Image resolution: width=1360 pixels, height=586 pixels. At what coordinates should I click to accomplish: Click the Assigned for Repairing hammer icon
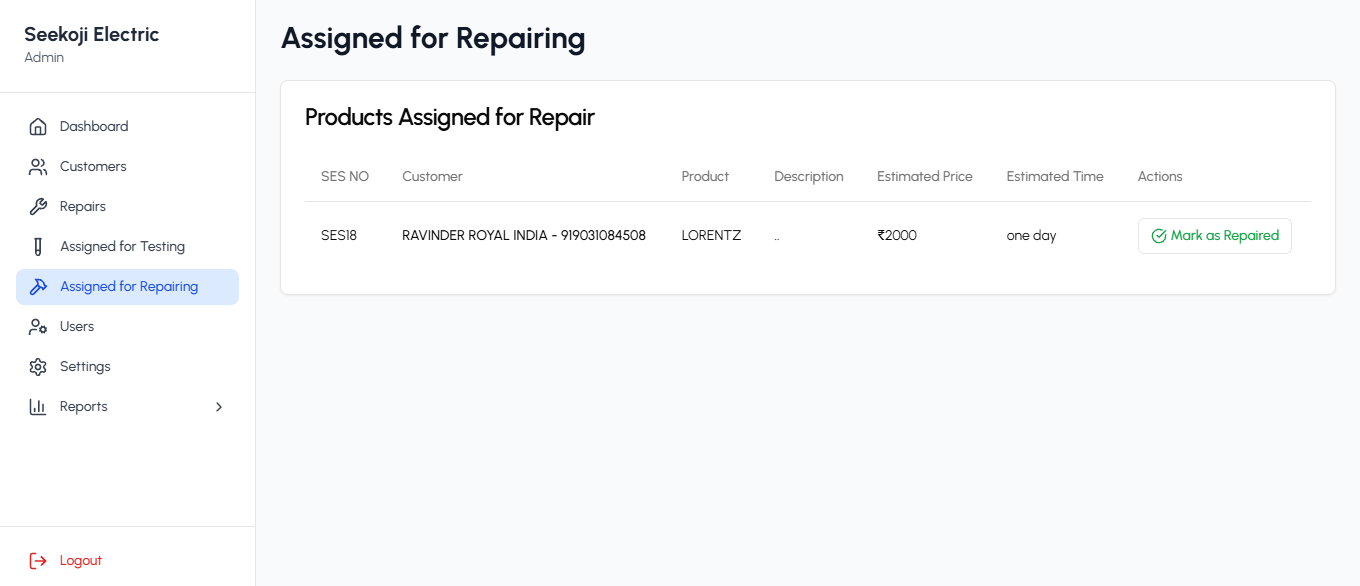pos(38,286)
